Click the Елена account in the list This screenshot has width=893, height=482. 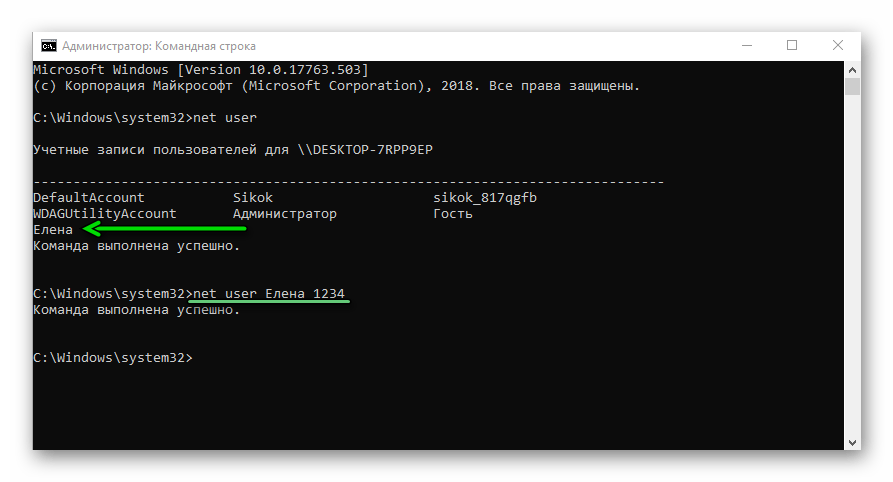[x=53, y=230]
